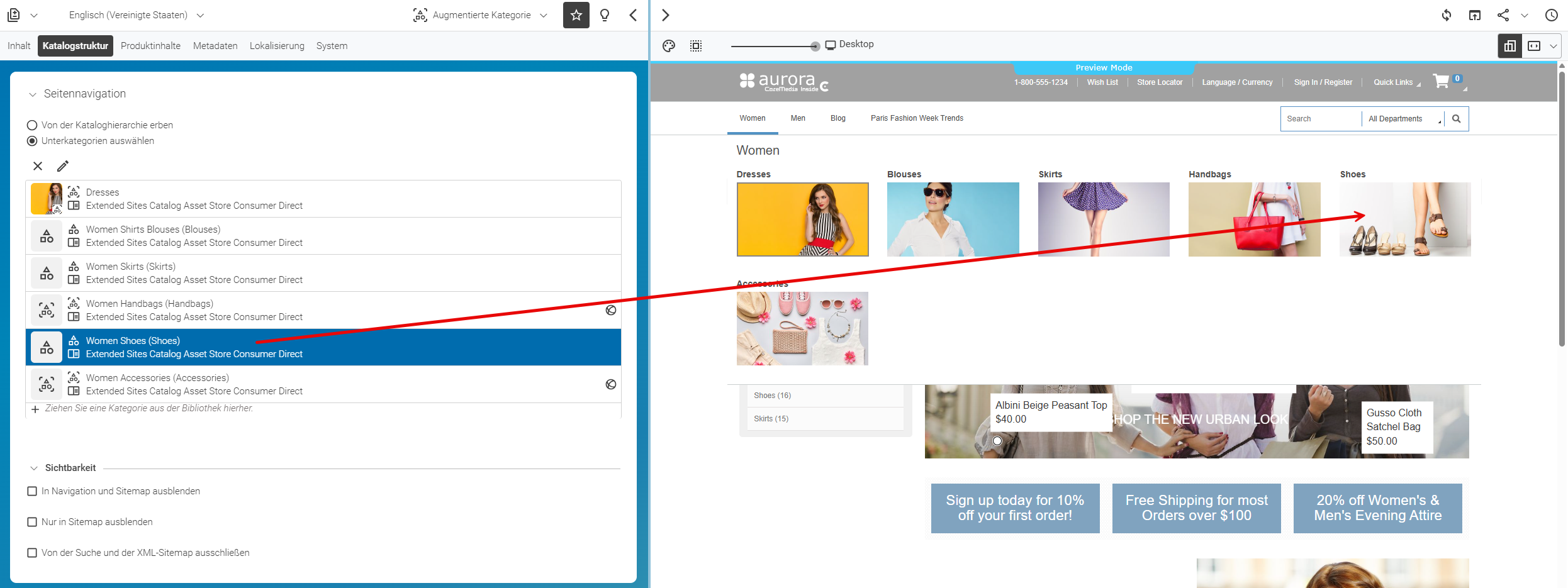Click the Store Locator link

[1160, 82]
